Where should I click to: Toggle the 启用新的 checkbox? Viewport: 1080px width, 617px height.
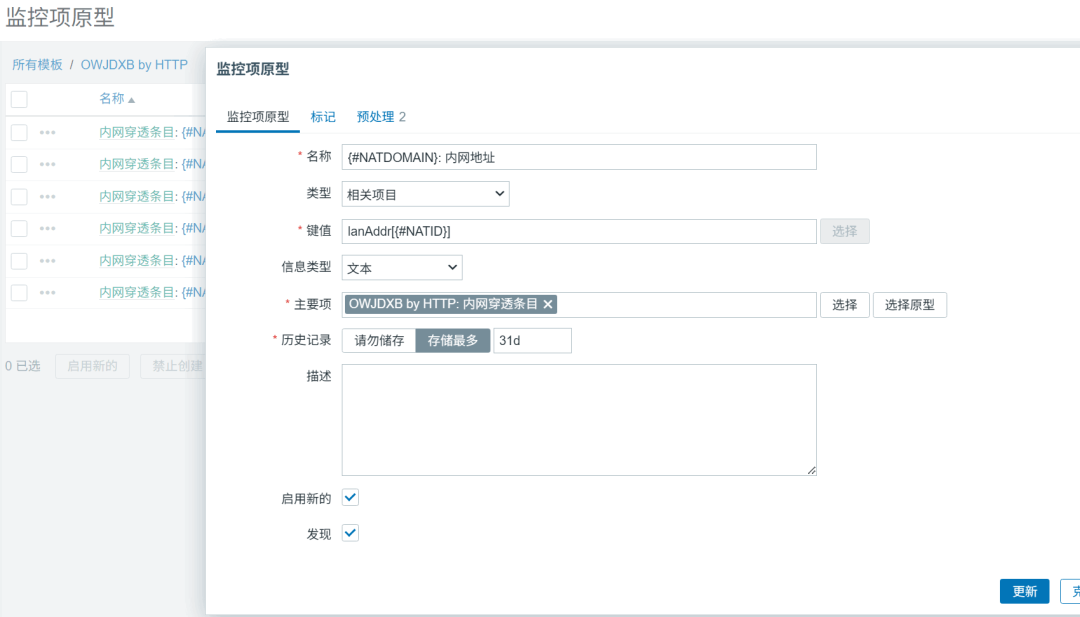[x=350, y=497]
